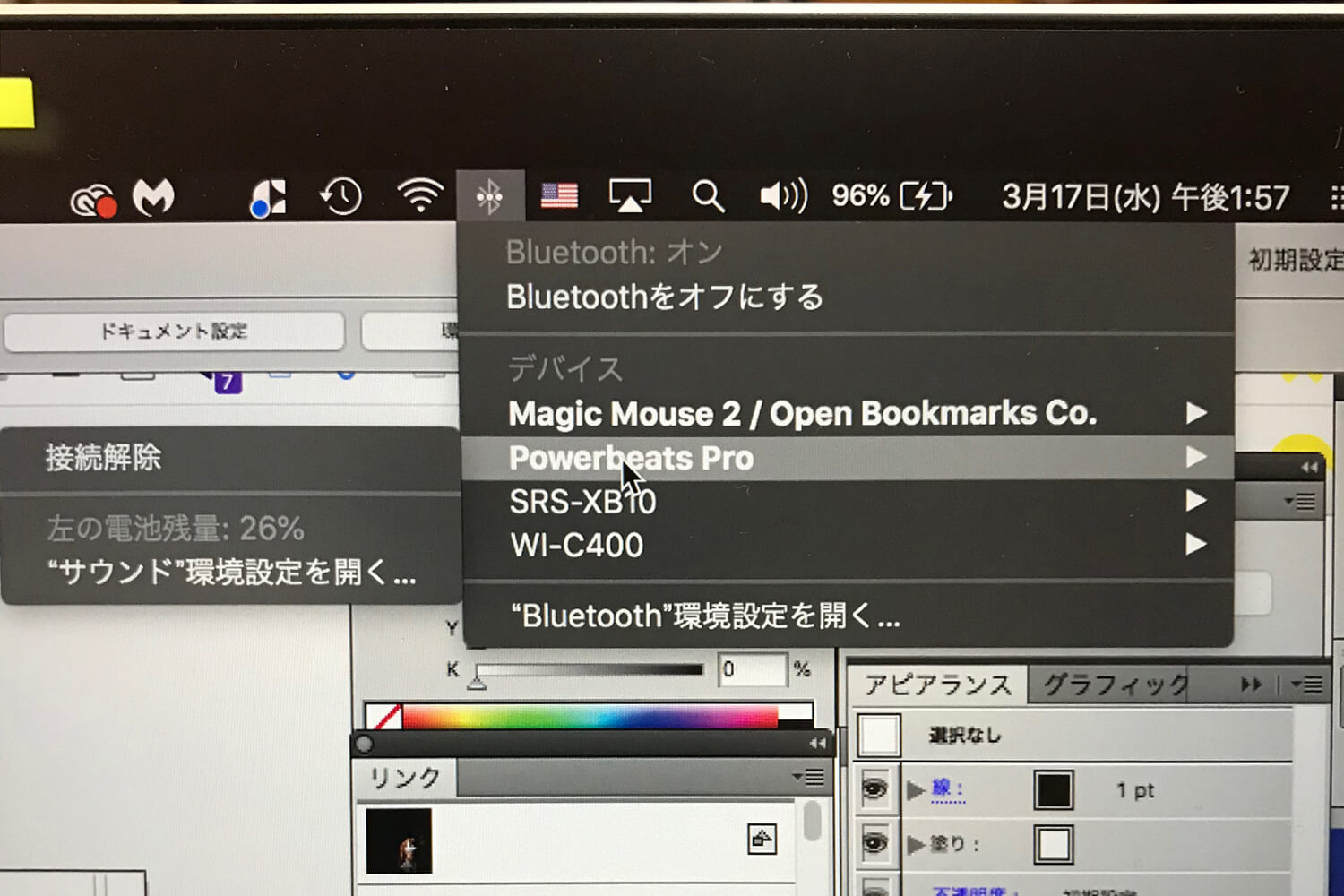Screen dimensions: 1344x896
Task: Switch to the グラフィック tab
Action: coord(1116,685)
